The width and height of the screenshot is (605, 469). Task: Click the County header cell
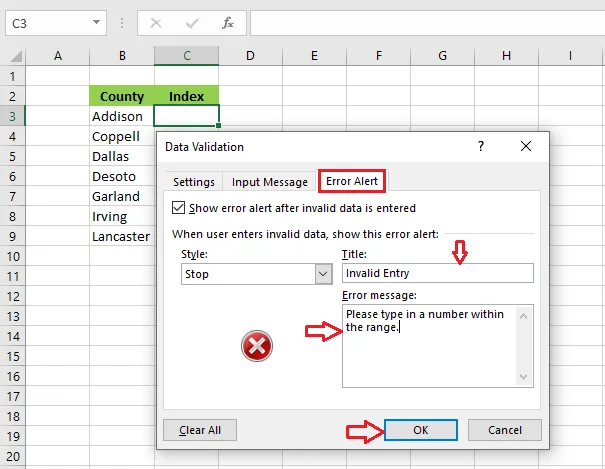point(122,96)
